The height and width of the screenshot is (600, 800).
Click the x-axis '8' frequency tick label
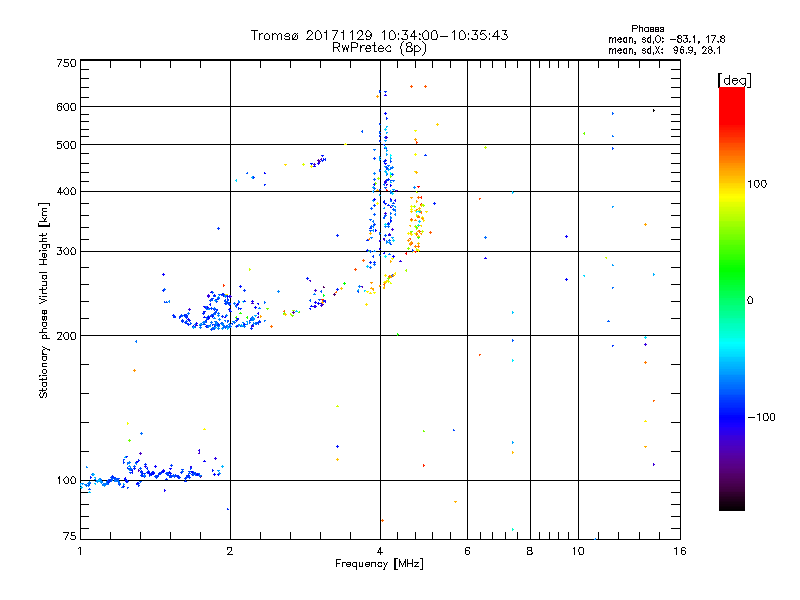pos(530,551)
